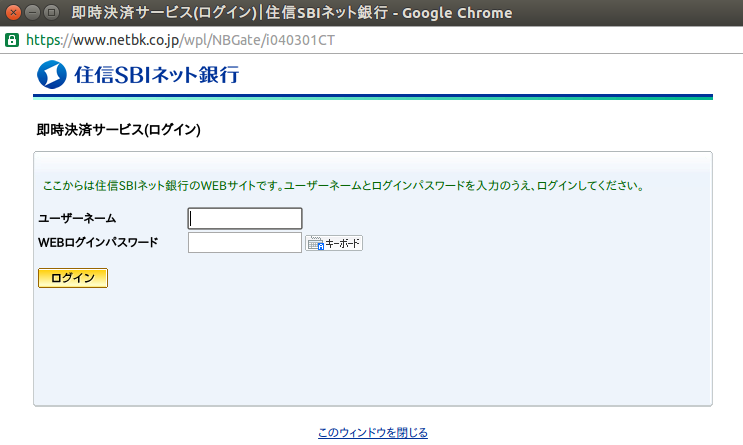Click the green HTTPS padlock icon
Screen dimensions: 743x445
(11, 40)
